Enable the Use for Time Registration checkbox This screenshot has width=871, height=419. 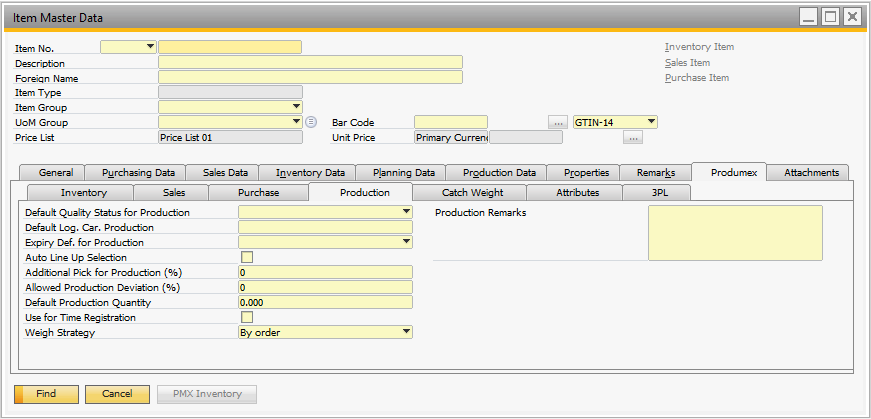point(246,317)
